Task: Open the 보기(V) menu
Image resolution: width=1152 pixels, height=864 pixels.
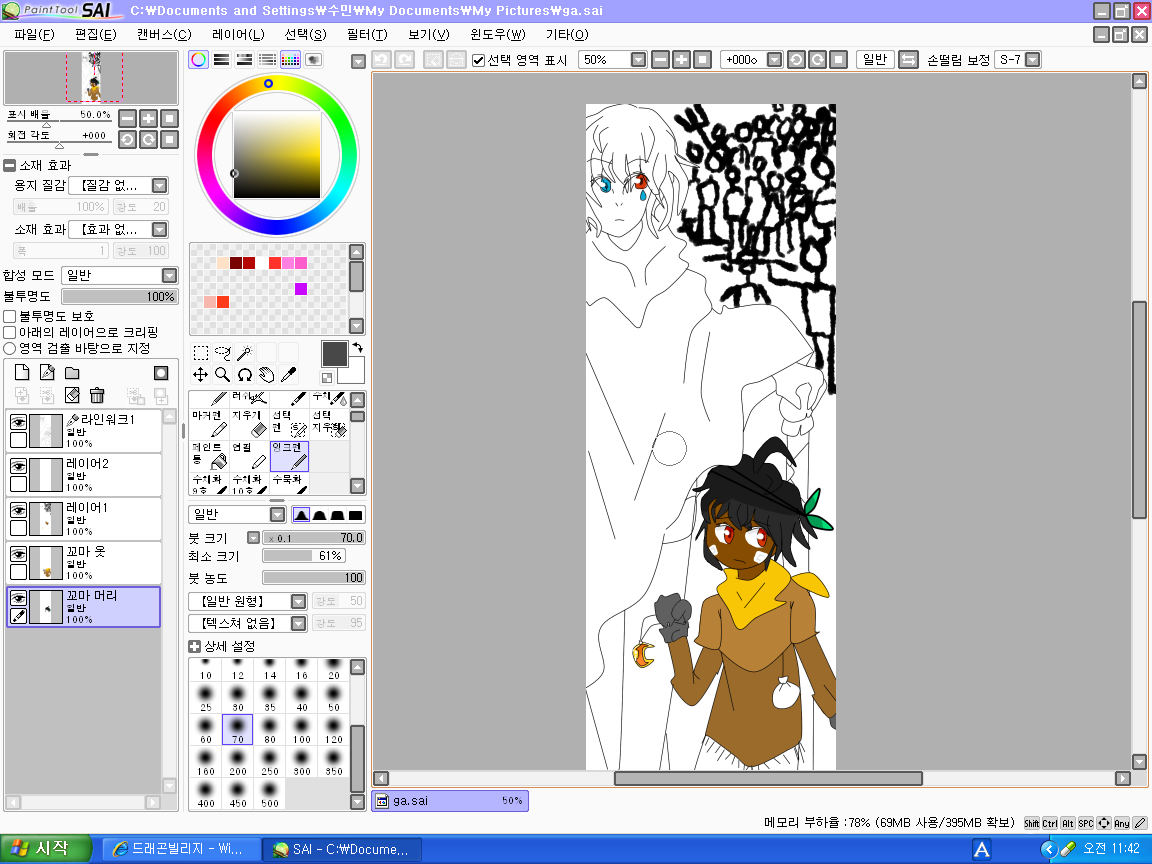Action: click(429, 35)
